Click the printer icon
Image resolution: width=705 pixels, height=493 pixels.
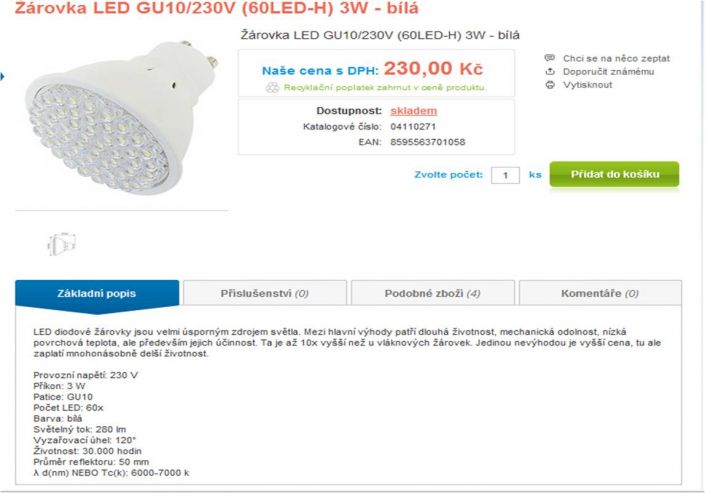tap(549, 85)
